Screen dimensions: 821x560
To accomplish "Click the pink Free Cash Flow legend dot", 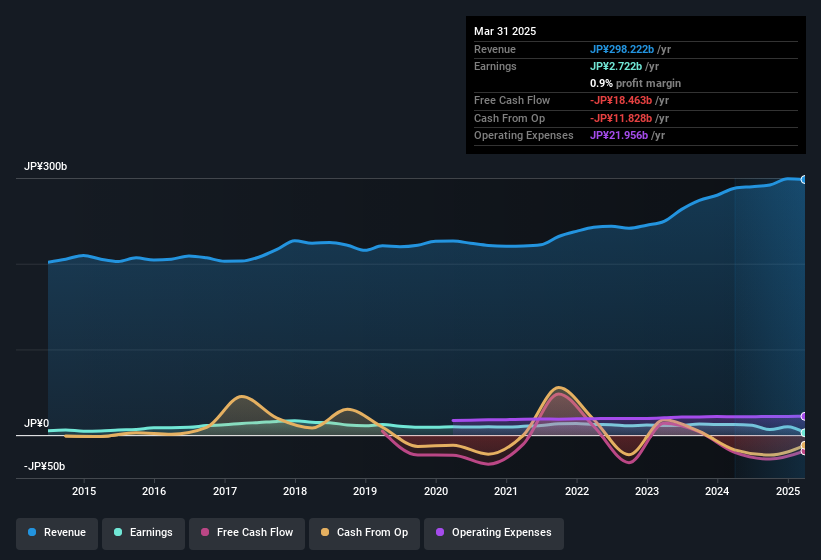I will pyautogui.click(x=205, y=532).
